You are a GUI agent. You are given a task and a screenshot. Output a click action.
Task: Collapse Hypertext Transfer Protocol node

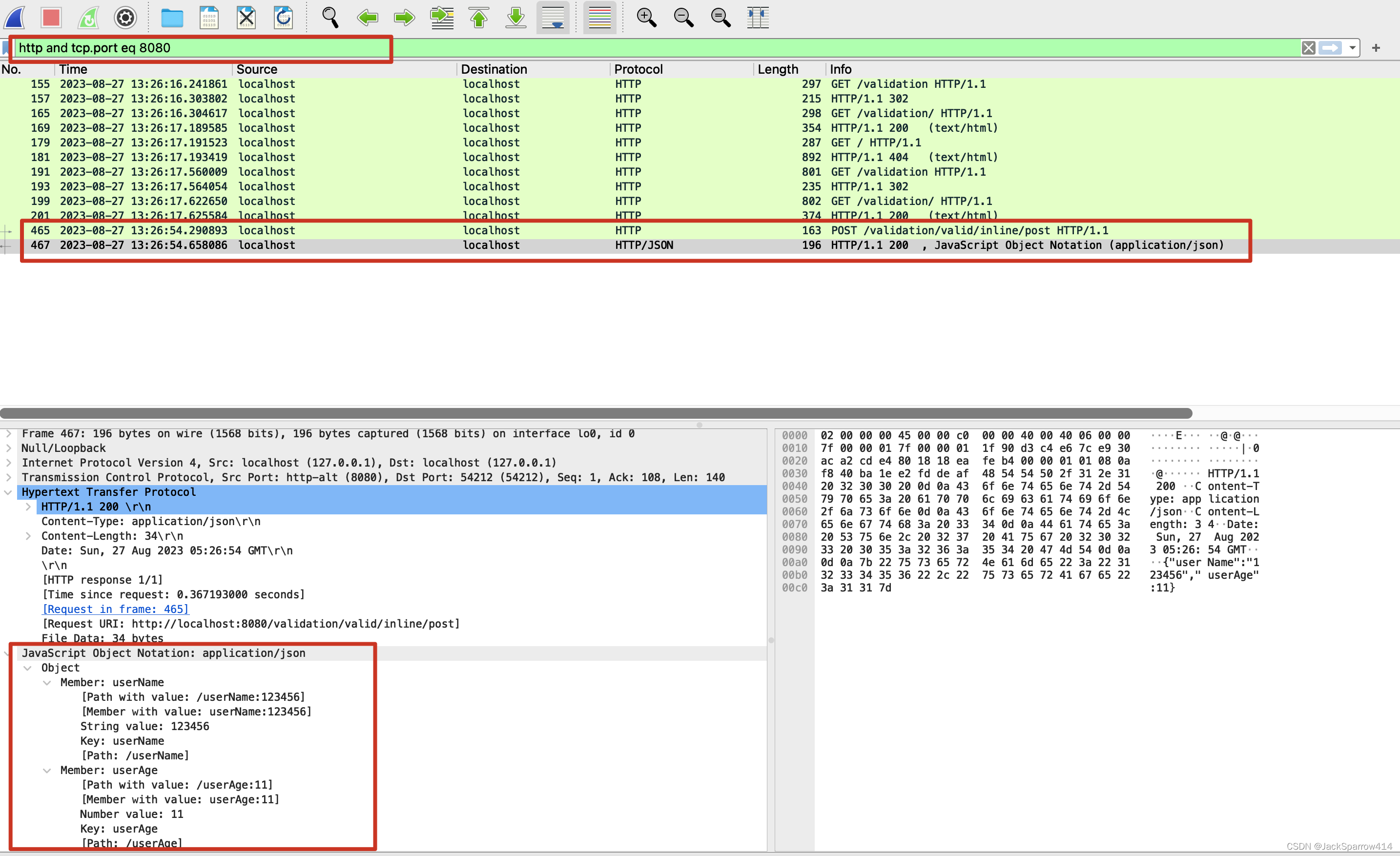point(8,492)
